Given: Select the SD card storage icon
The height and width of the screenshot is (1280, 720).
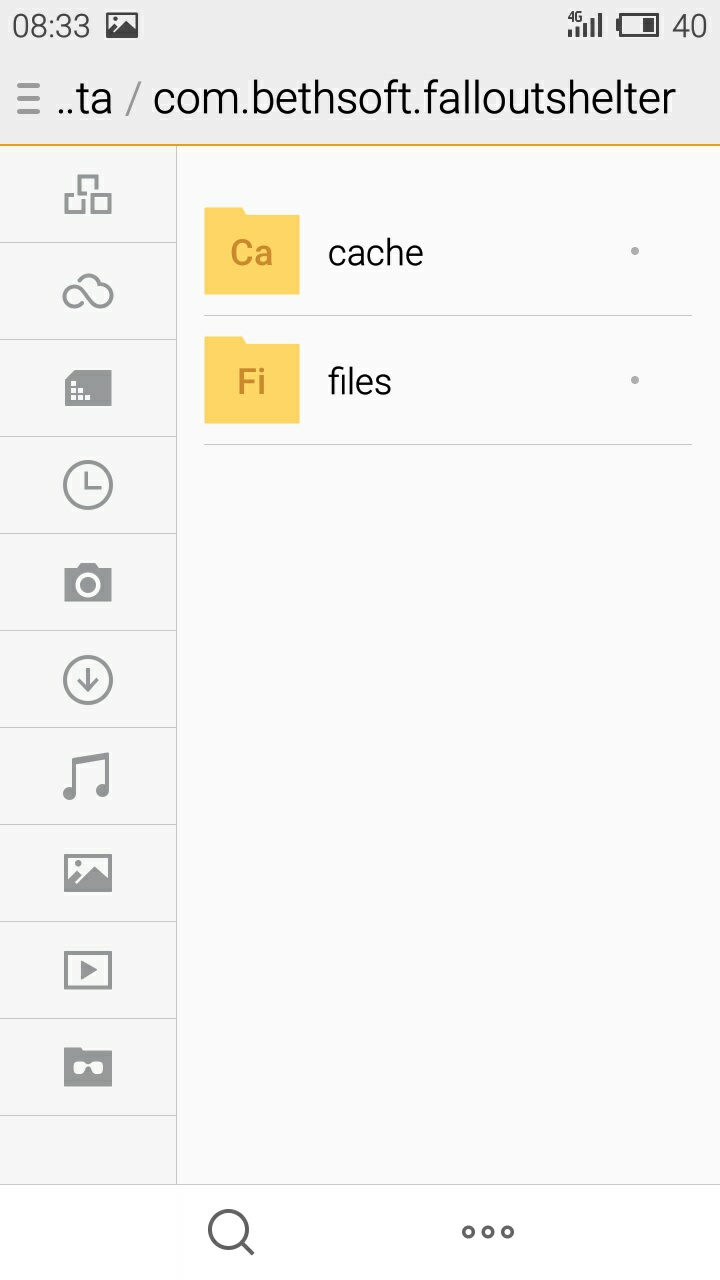Looking at the screenshot, I should pyautogui.click(x=88, y=388).
